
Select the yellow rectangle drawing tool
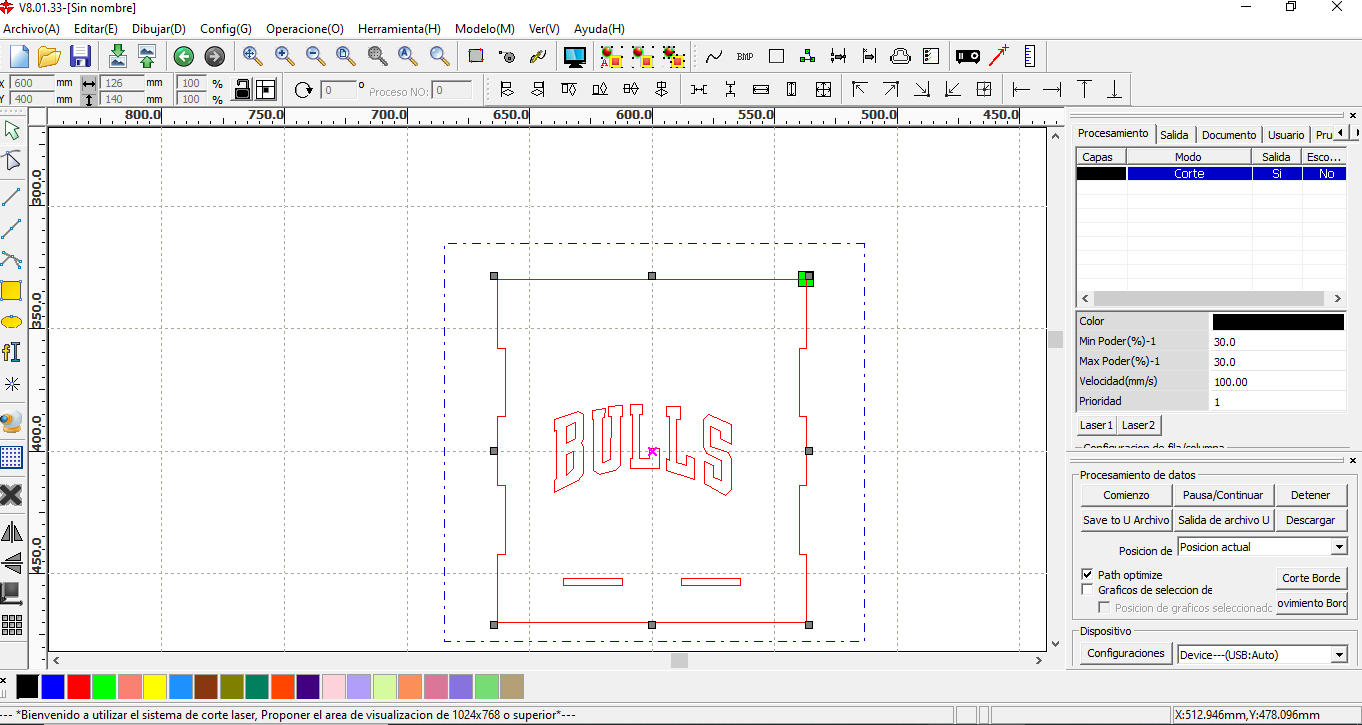[x=12, y=291]
